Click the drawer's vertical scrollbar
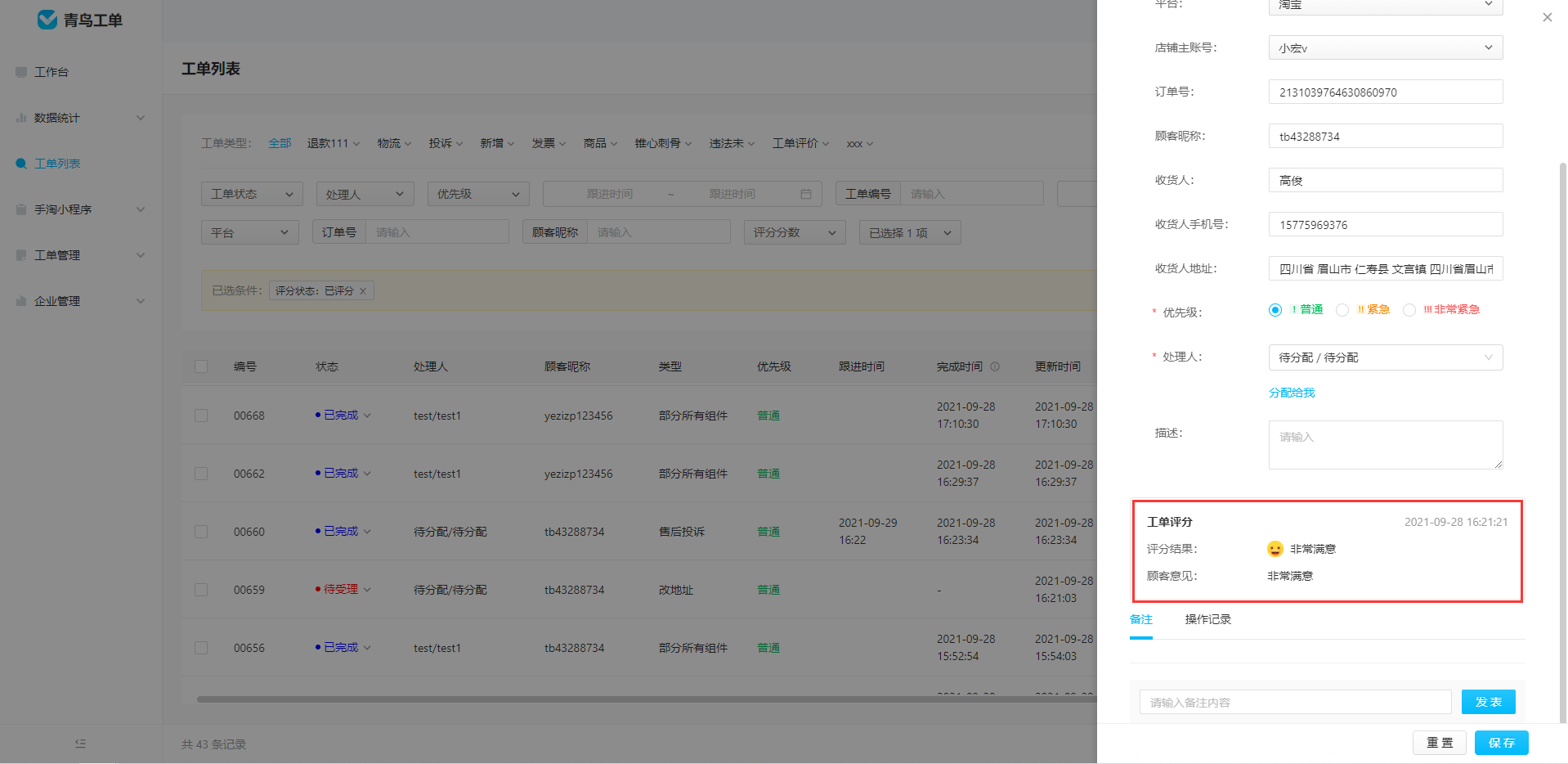This screenshot has width=1568, height=764. [1562, 442]
